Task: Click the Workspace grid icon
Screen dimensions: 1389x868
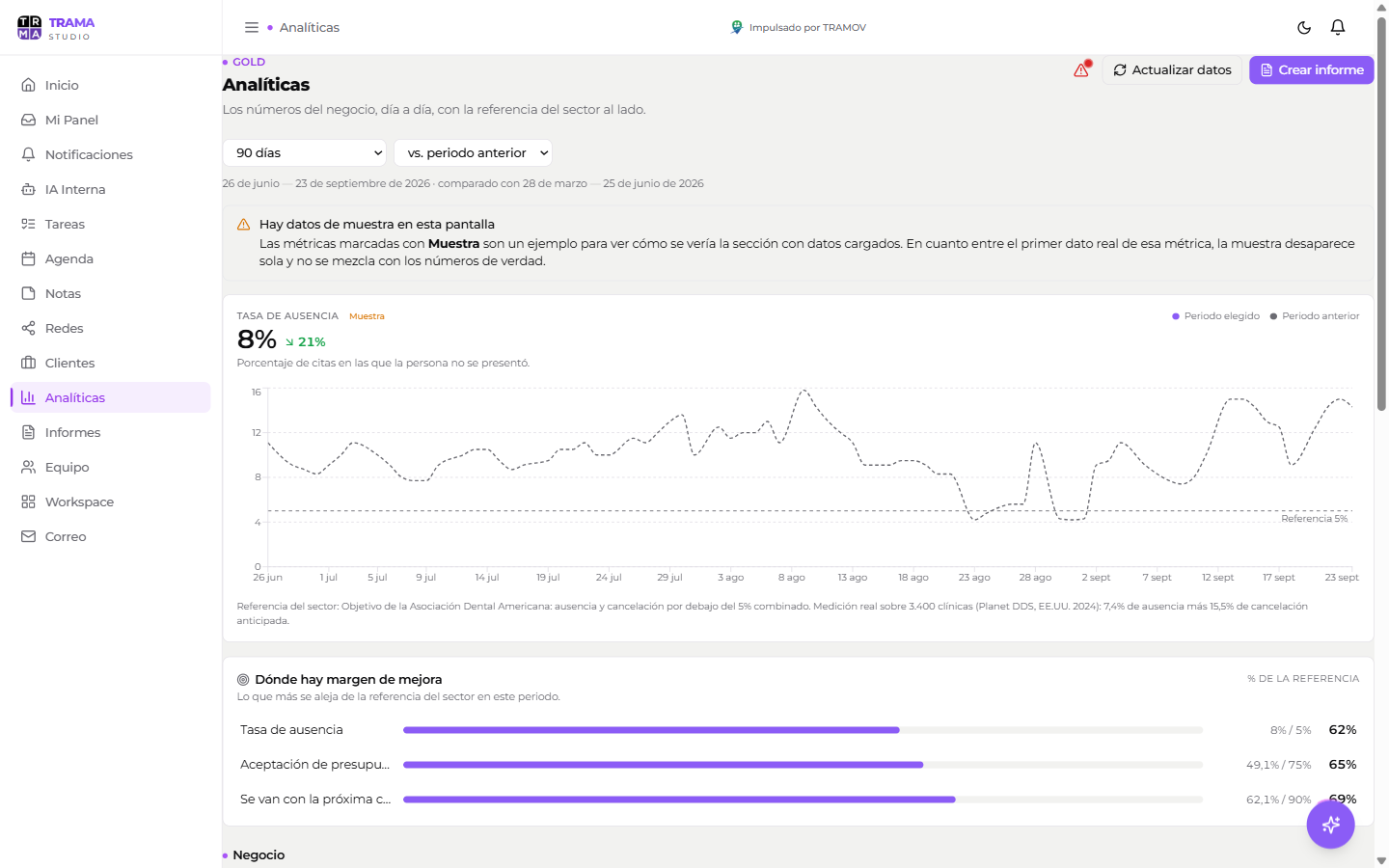Action: tap(29, 502)
